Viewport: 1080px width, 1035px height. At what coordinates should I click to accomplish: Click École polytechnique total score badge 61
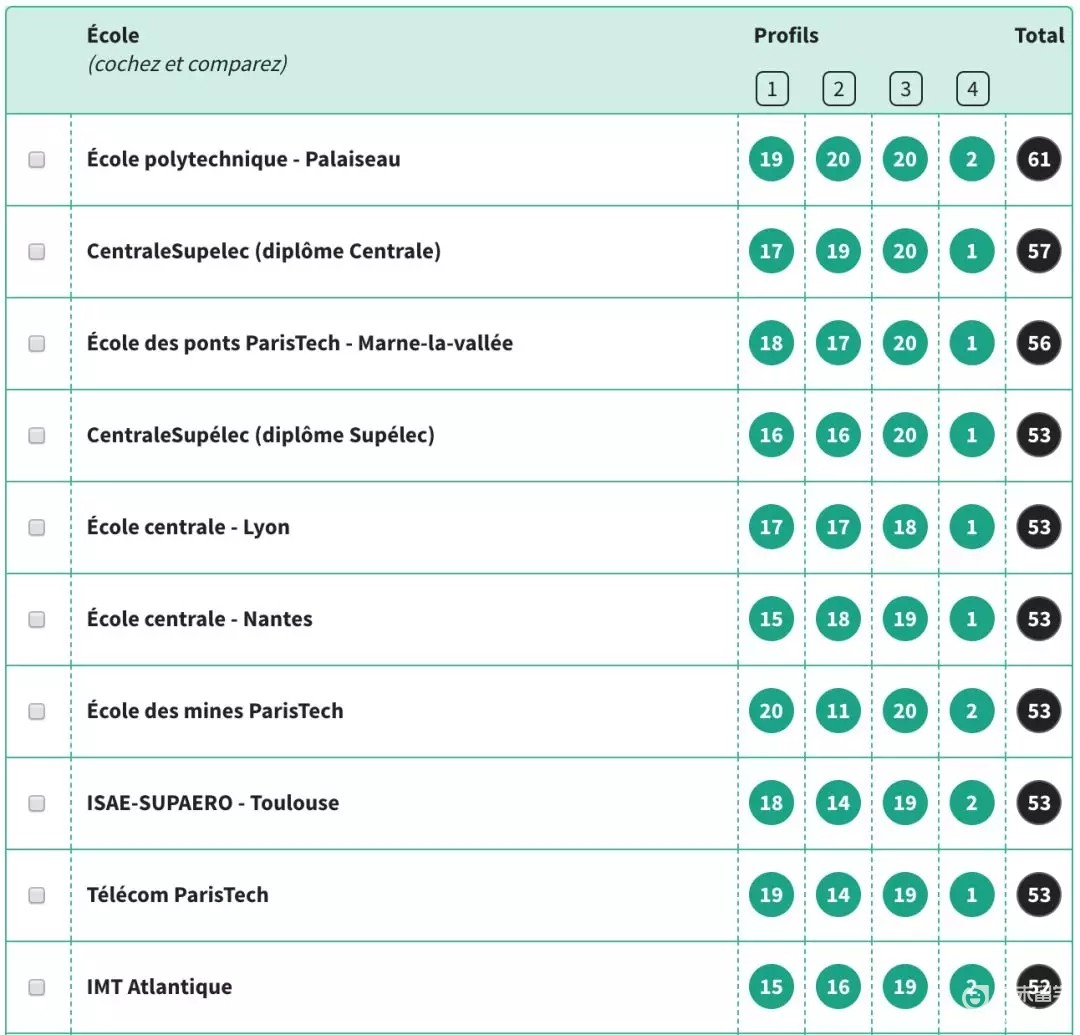coord(1039,159)
